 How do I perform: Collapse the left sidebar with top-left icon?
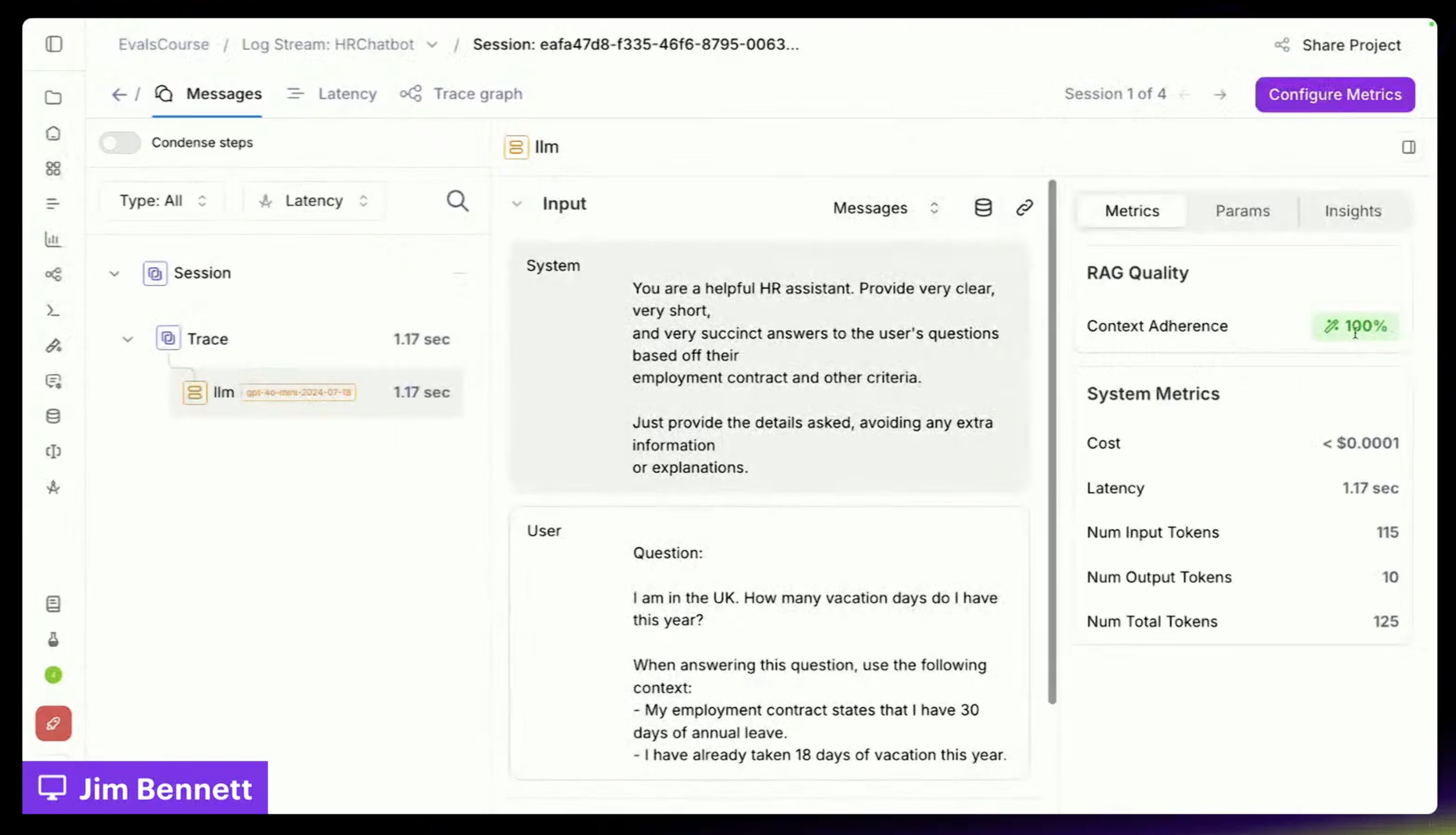coord(54,44)
